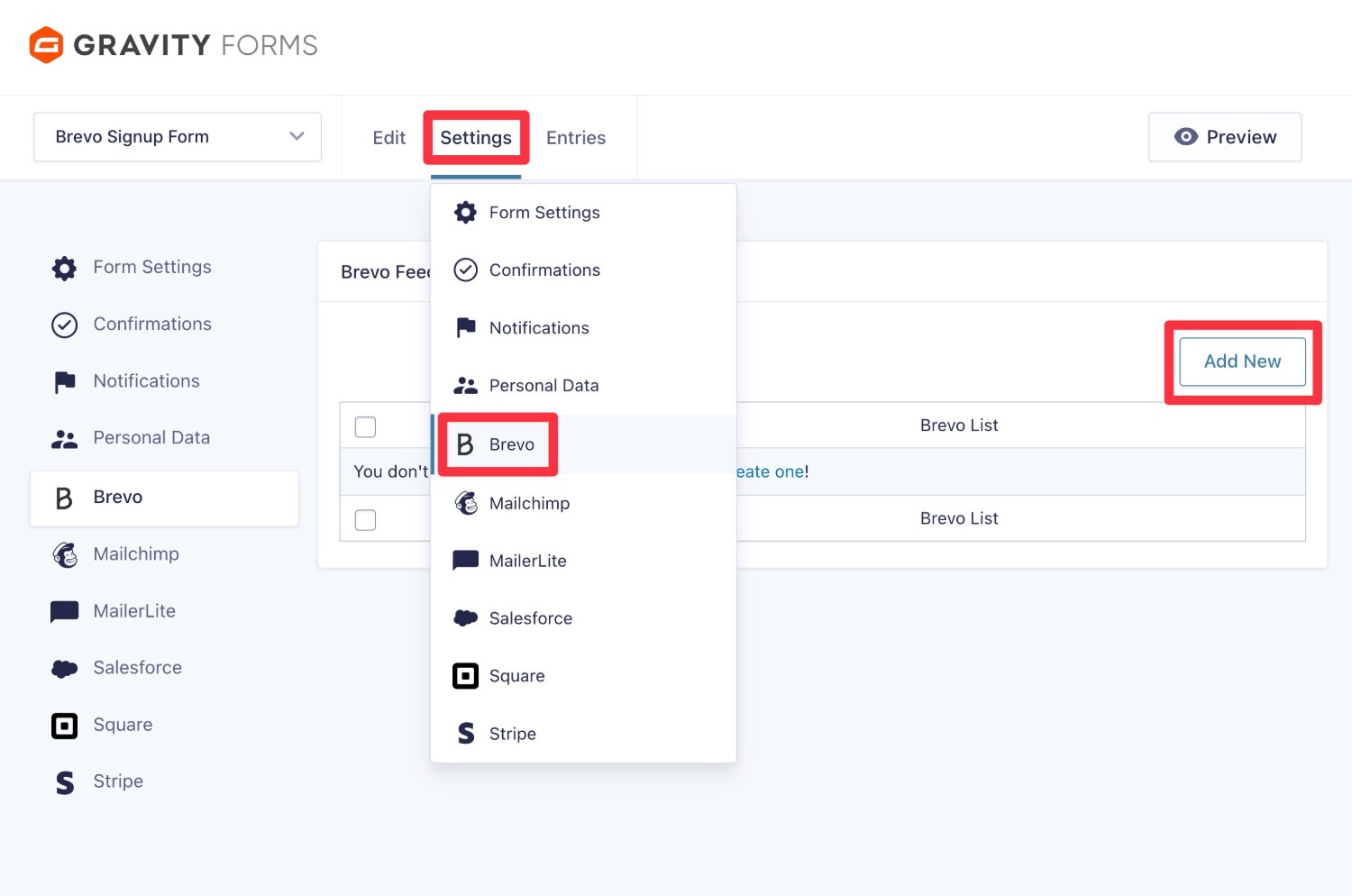Click sidebar Notifications flag icon
The height and width of the screenshot is (896, 1352).
(x=64, y=382)
